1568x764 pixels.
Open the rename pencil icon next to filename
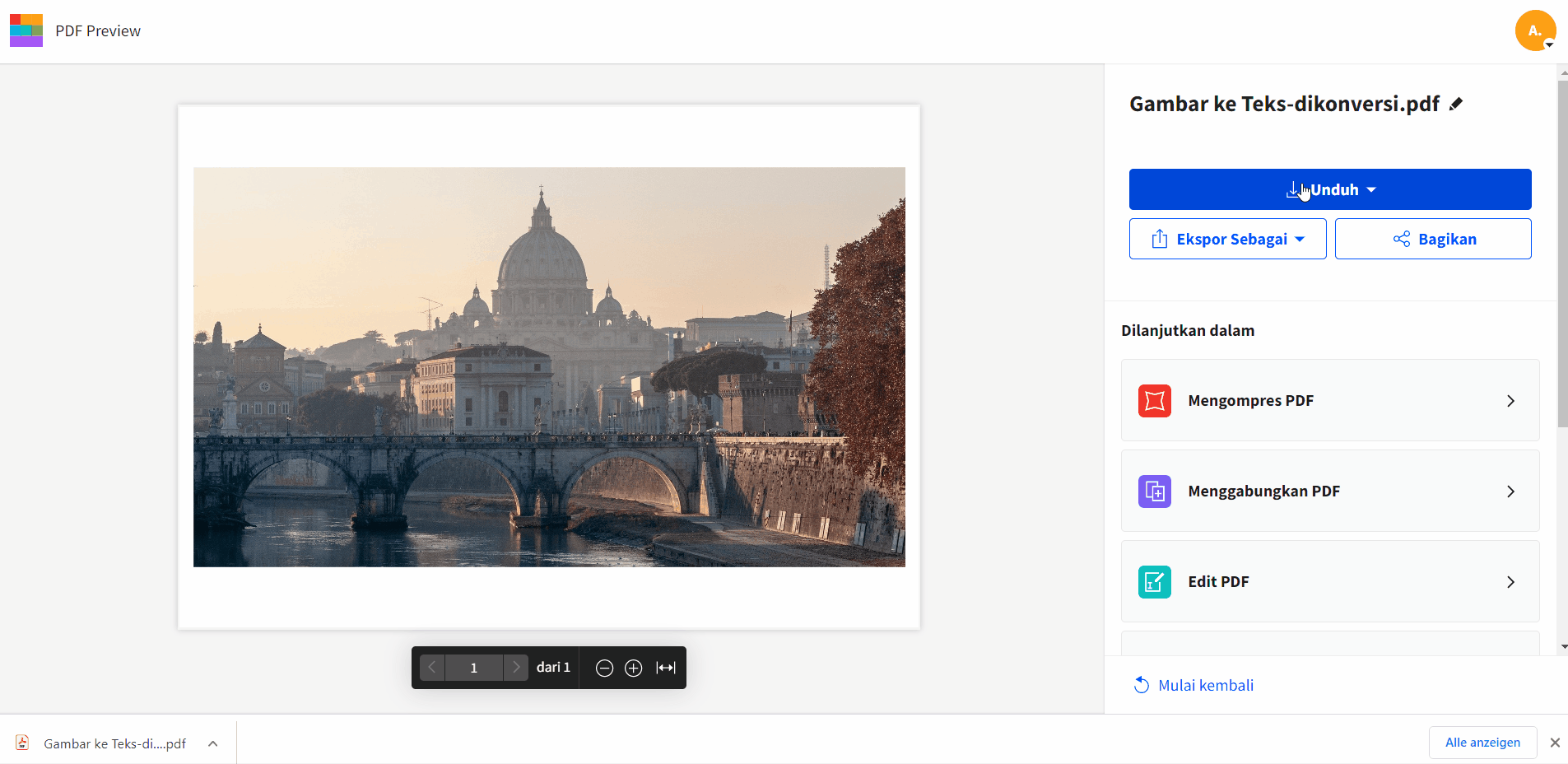click(x=1456, y=103)
